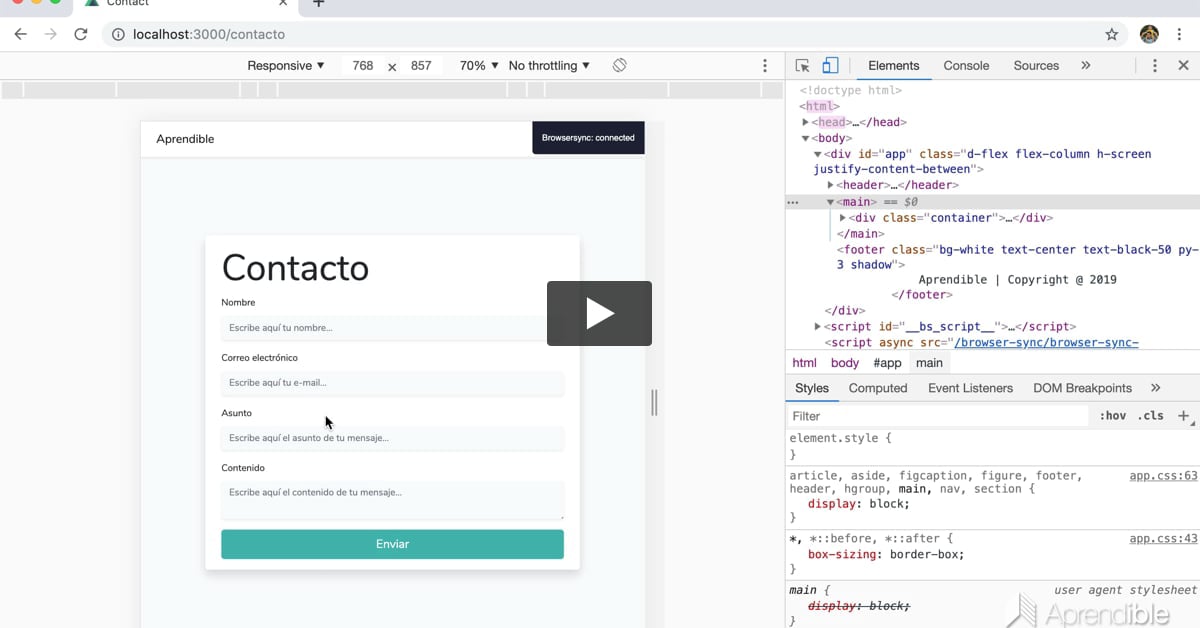Reload the page with refresh icon
1200x628 pixels.
pyautogui.click(x=81, y=34)
